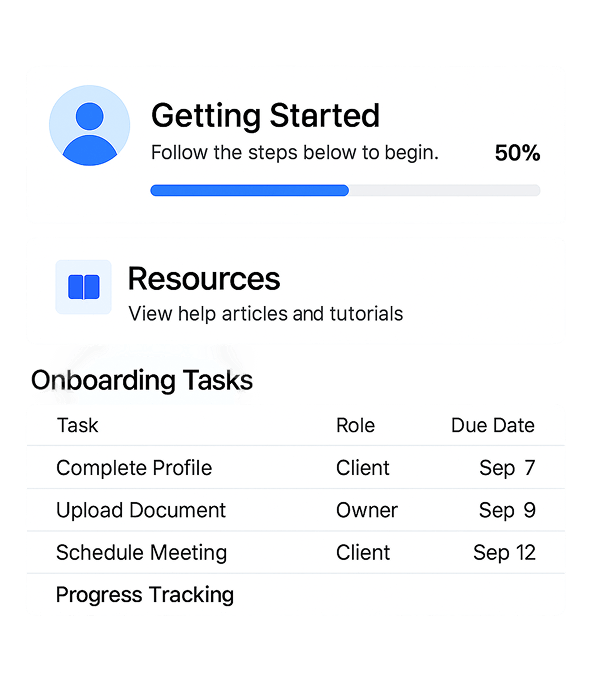Open the Upload Document task

point(141,510)
